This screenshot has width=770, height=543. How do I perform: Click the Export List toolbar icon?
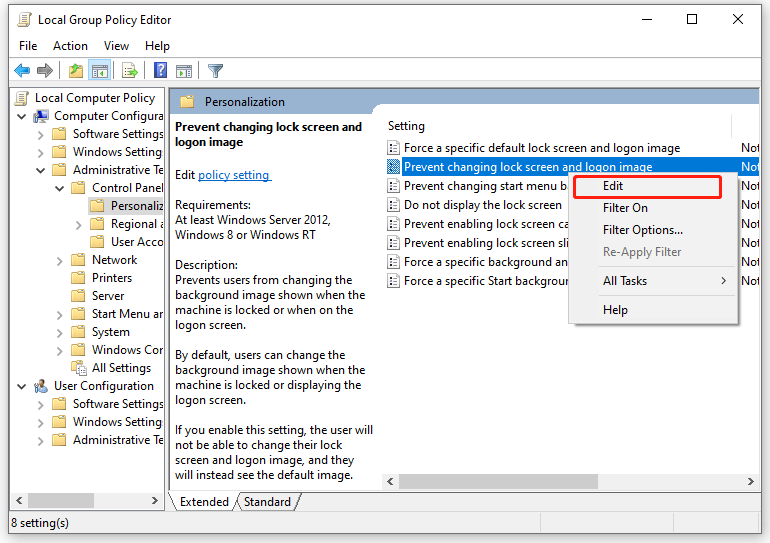pos(130,71)
